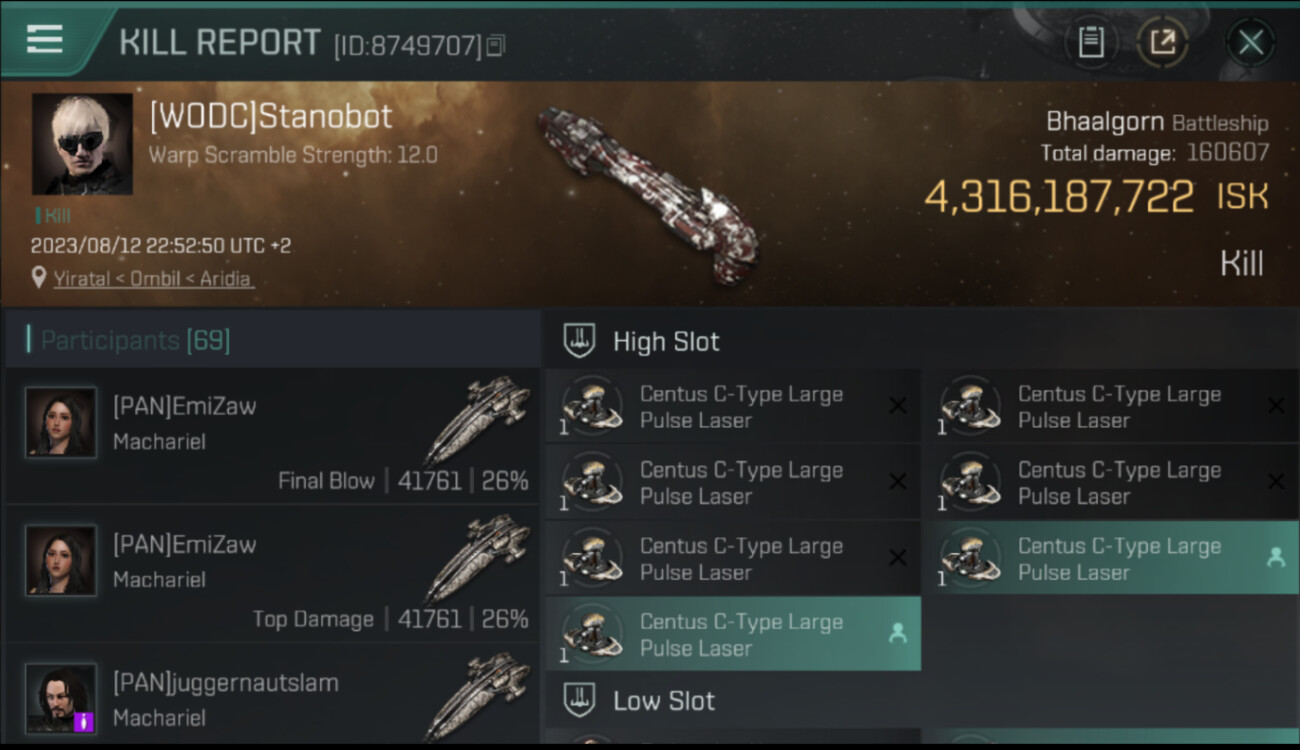Select highlighted Pulse Laser in left column
The width and height of the screenshot is (1300, 750).
[x=732, y=635]
